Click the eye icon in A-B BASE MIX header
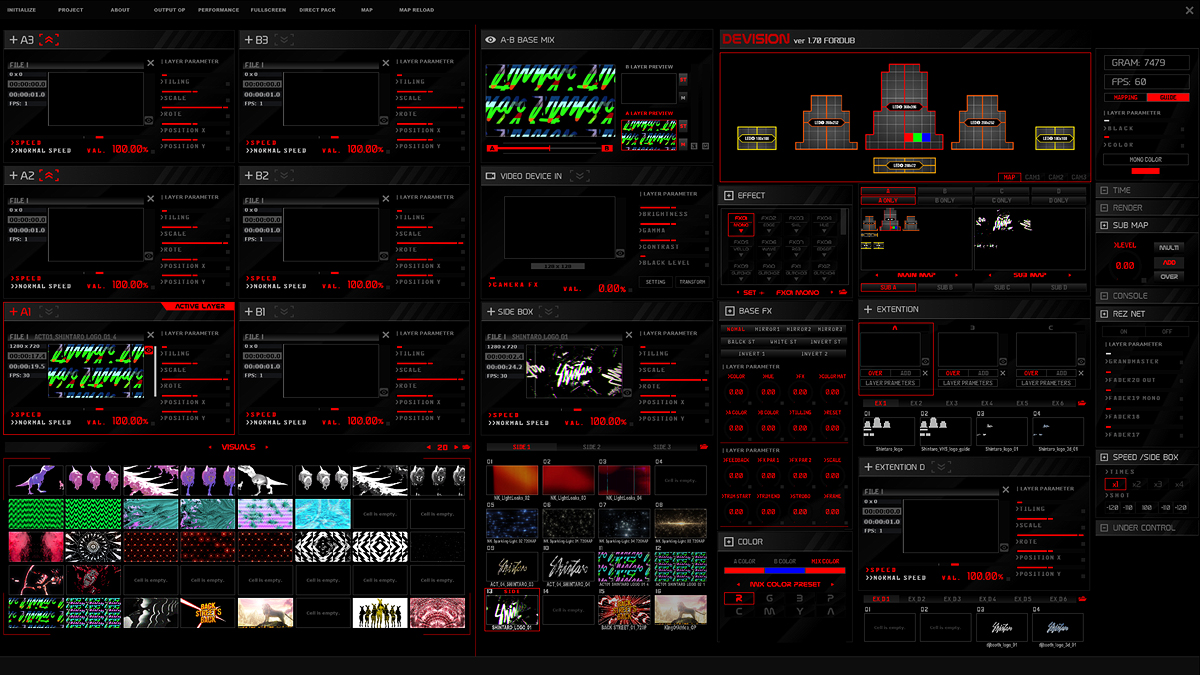The image size is (1200, 675). [490, 40]
